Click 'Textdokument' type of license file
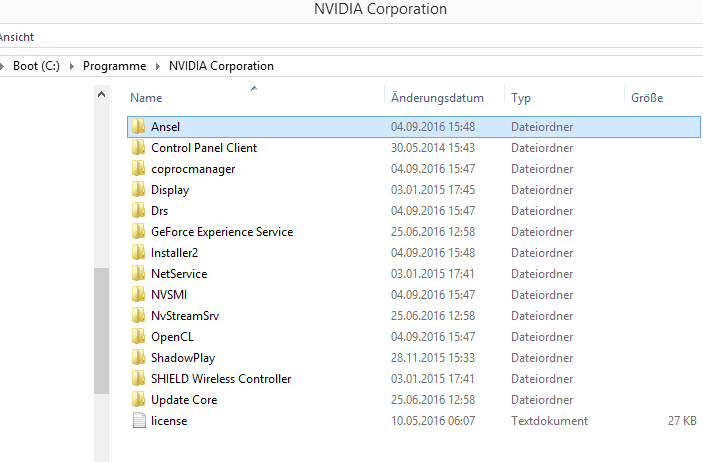Screen dimensions: 703x462 549,421
